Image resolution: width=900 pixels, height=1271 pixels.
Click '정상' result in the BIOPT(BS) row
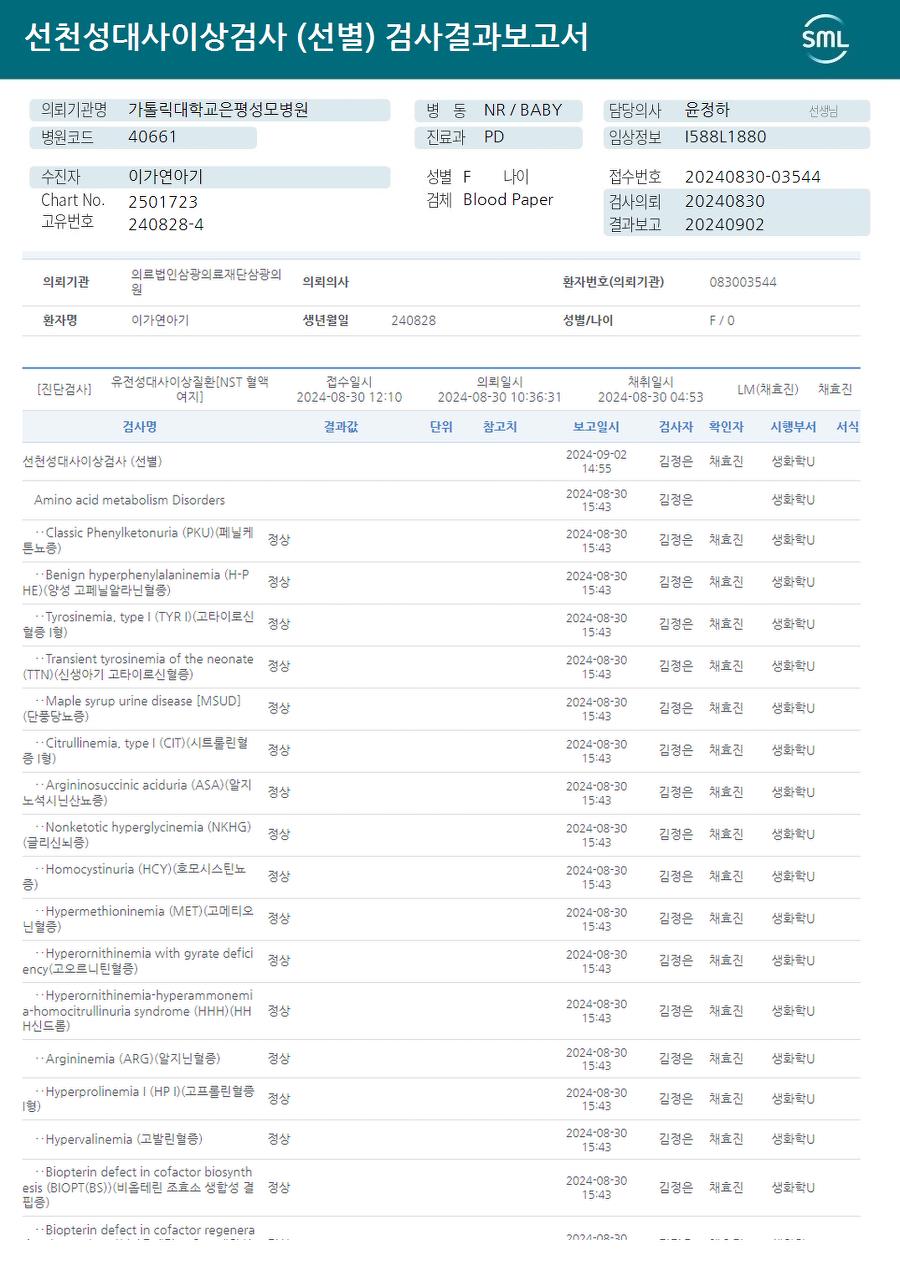pyautogui.click(x=279, y=1187)
